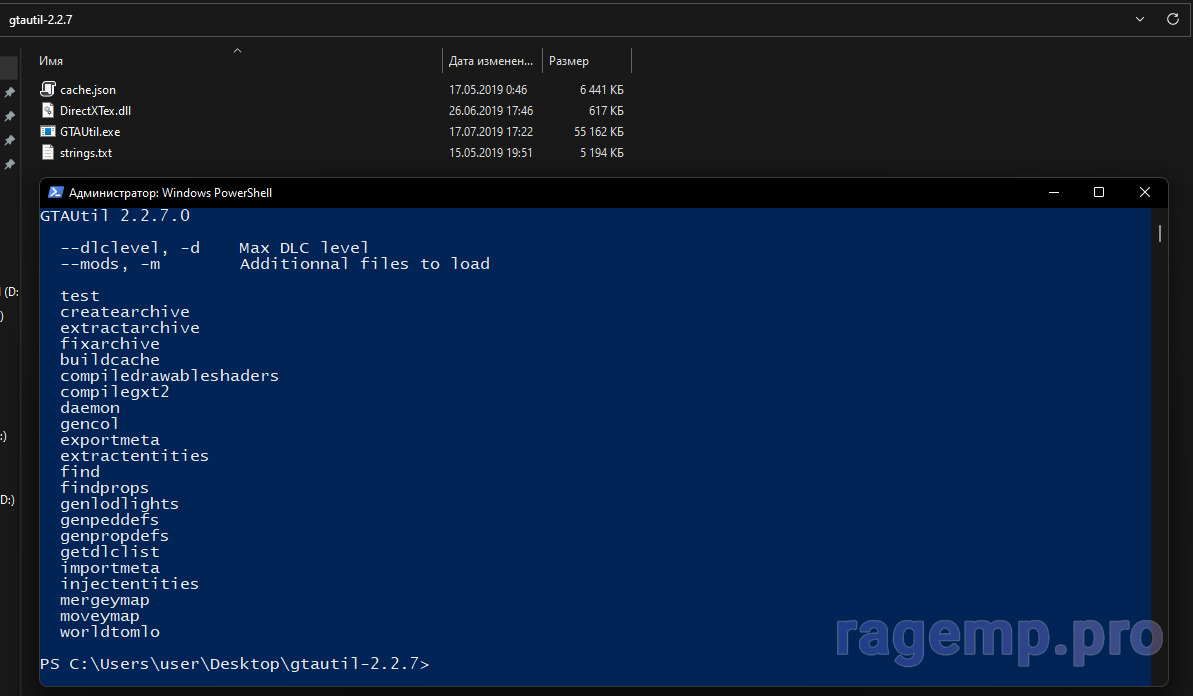Sort by the Дата изменения column header

coord(489,61)
